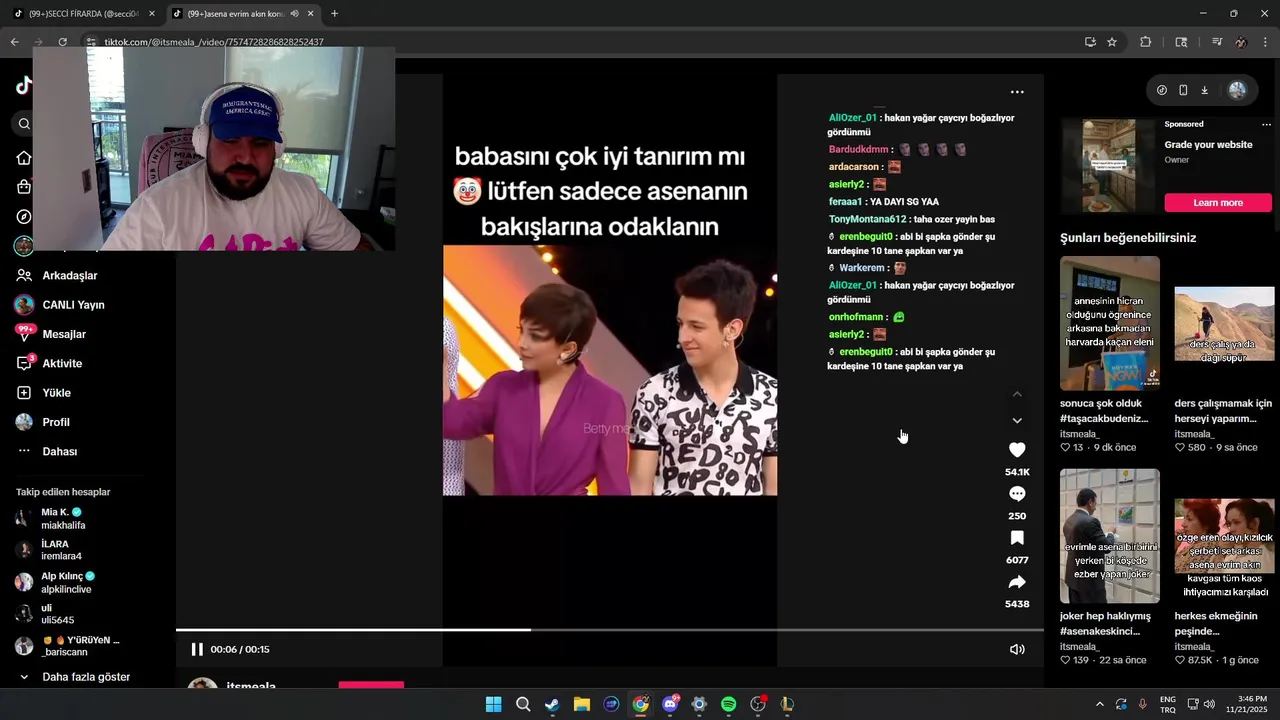Go to next video with down chevron
The image size is (1280, 720).
[x=1017, y=421]
